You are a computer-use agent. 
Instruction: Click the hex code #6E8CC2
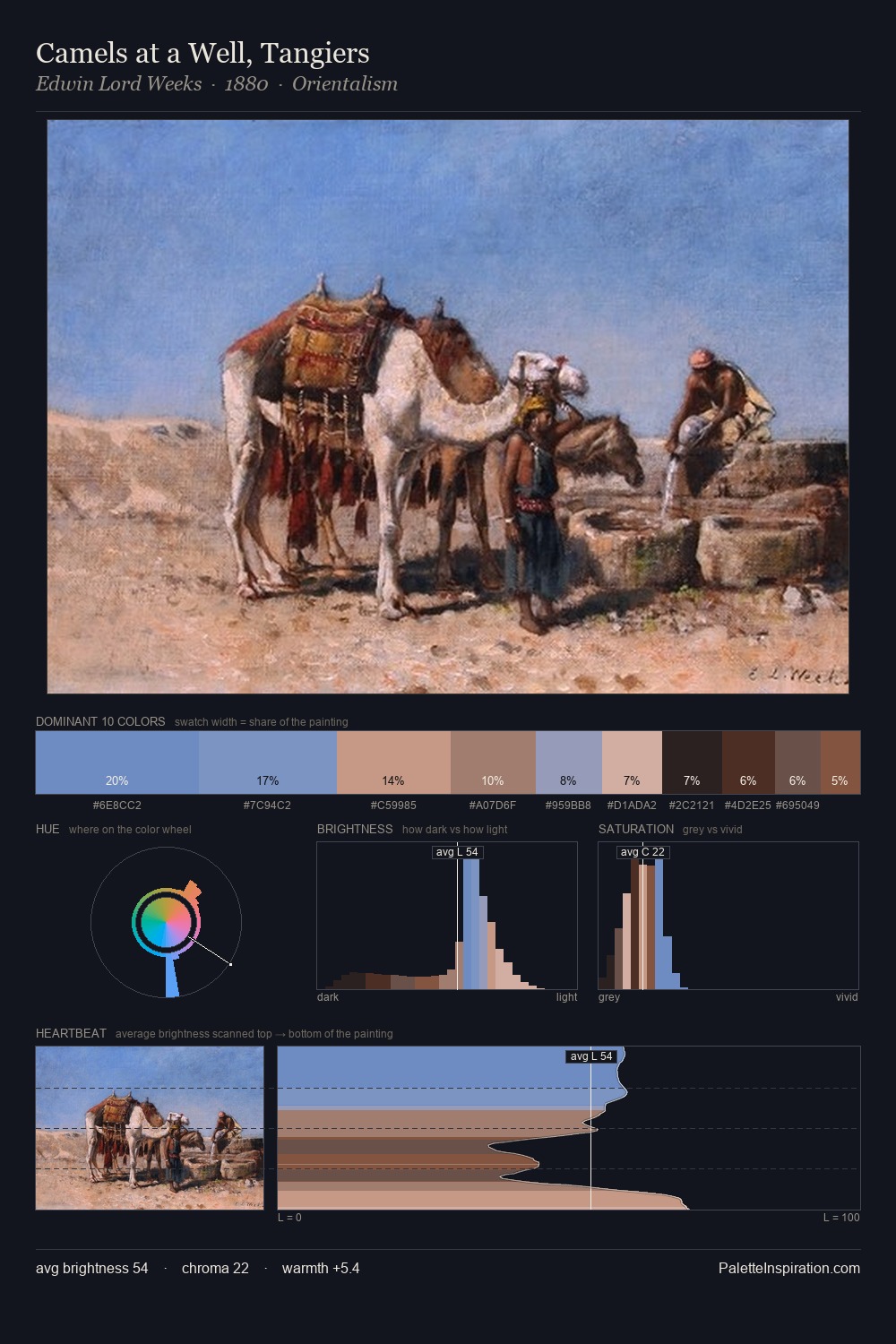tap(117, 806)
